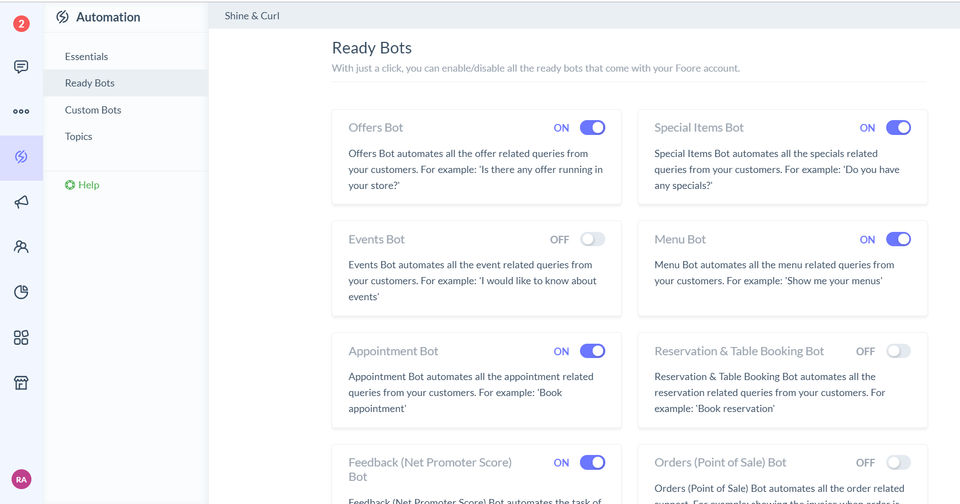Switch off Feedback (Net Promoter Score) Bot
This screenshot has height=504, width=960.
(x=592, y=462)
